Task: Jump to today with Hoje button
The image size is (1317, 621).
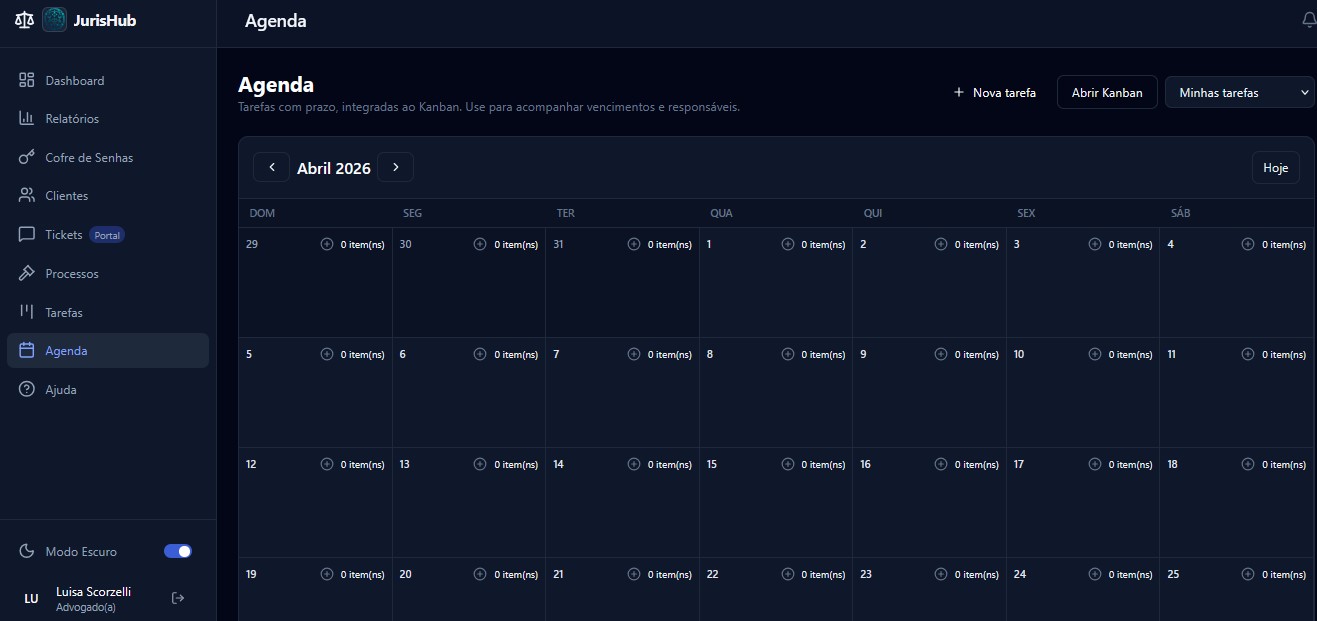Action: (x=1276, y=168)
